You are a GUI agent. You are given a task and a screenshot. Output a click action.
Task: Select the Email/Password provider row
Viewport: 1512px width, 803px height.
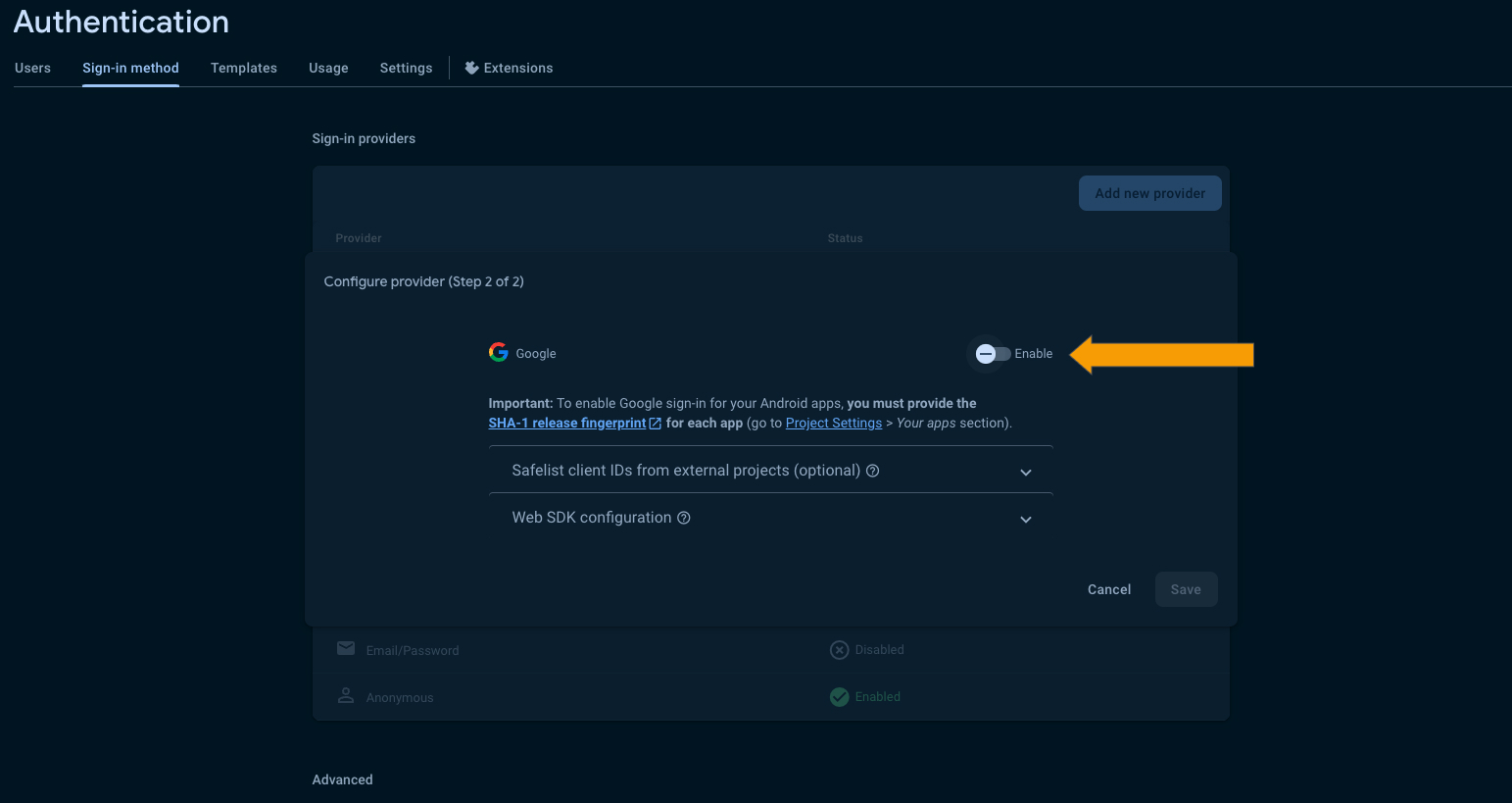click(770, 650)
